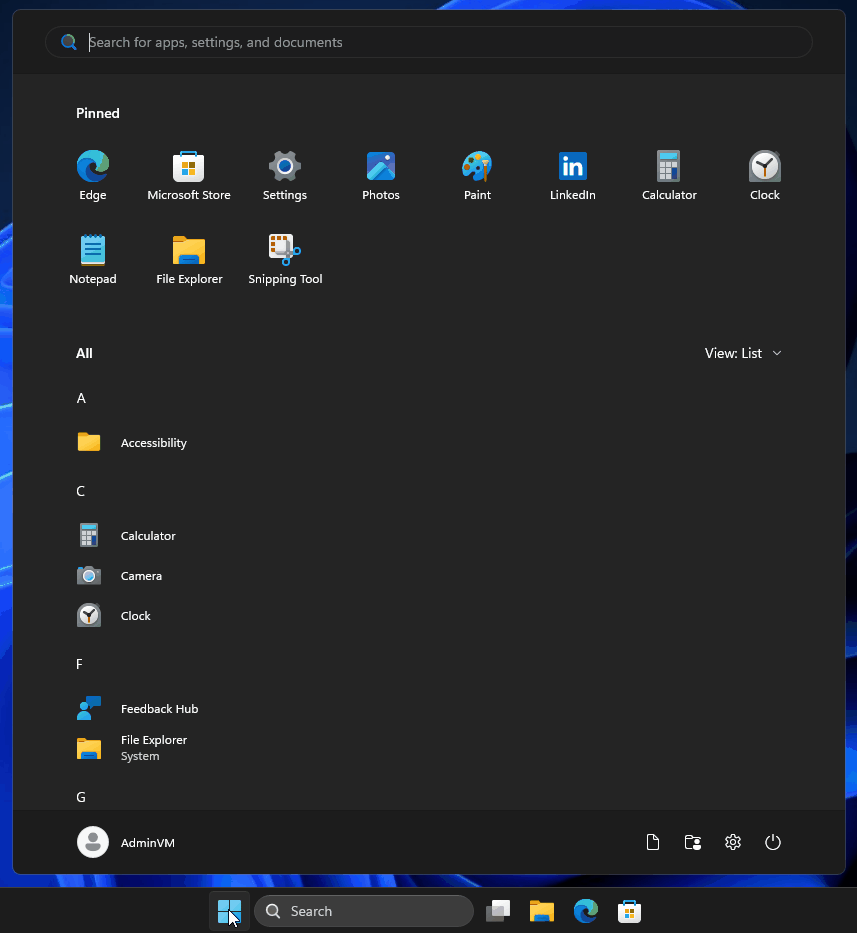
Task: Expand the Accessibility folder under A
Action: [153, 442]
